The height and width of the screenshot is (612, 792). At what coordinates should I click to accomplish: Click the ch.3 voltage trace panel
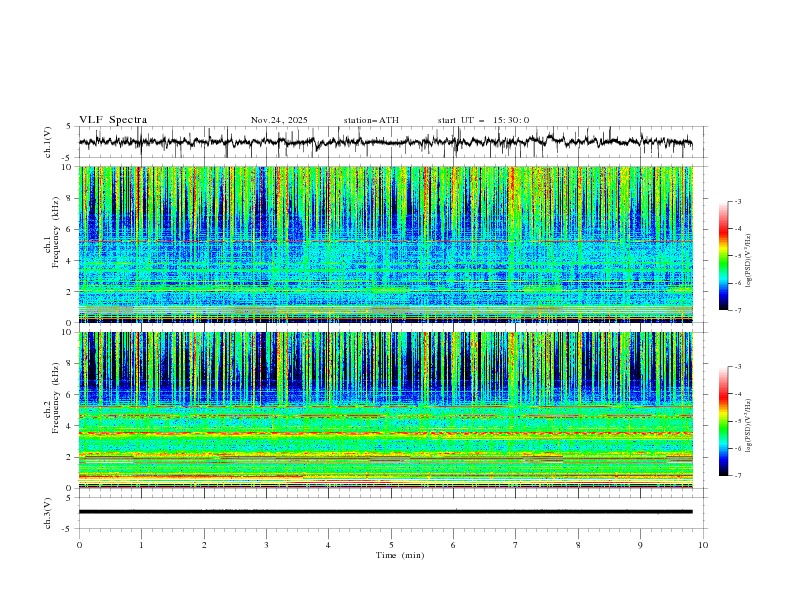(x=393, y=513)
